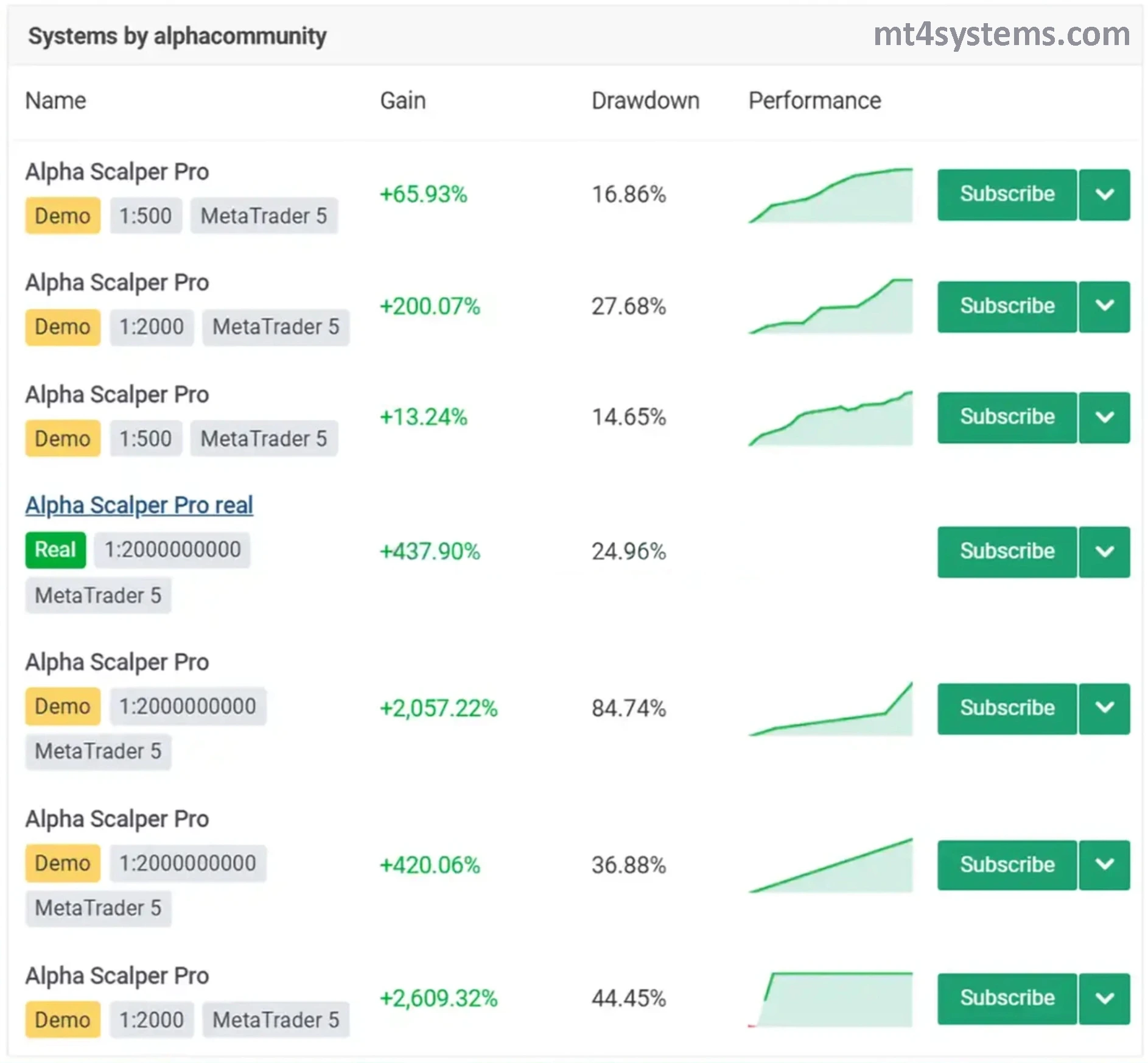Open dropdown arrow beside the +65.93% system's Subscribe
This screenshot has height=1063, width=1148.
pyautogui.click(x=1104, y=195)
